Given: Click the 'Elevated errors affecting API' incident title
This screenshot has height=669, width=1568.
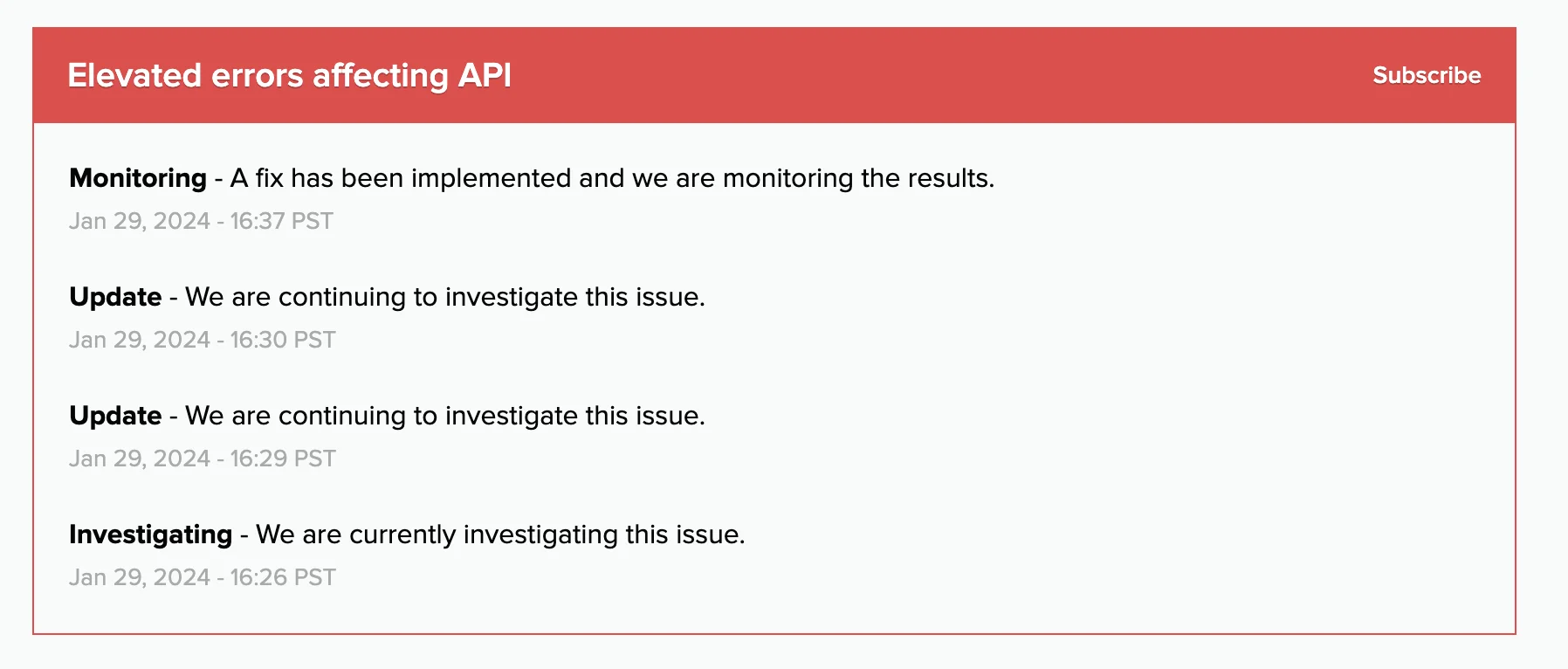Looking at the screenshot, I should (289, 75).
